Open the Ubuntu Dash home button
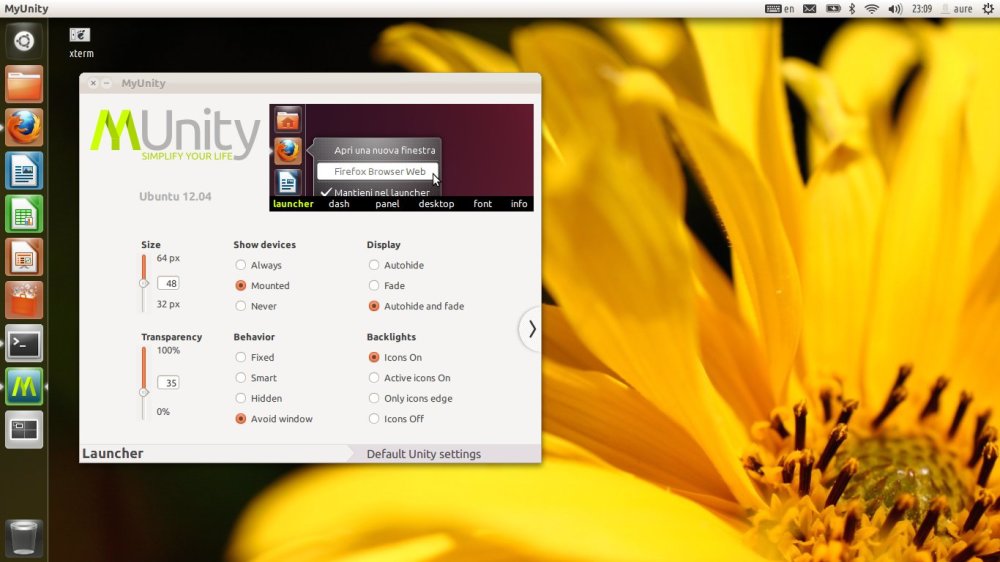Image resolution: width=1000 pixels, height=562 pixels. tap(24, 41)
